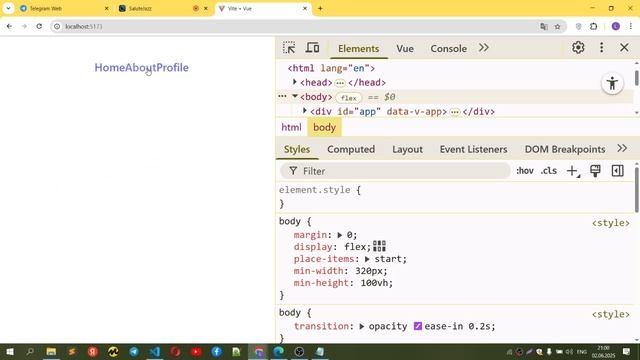Screen dimensions: 640x360
Task: Navigate to Profile link on page
Action: pos(173,68)
